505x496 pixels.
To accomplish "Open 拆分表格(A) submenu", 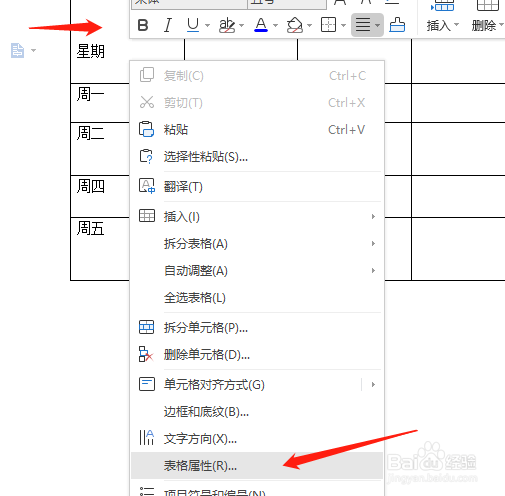I will tap(257, 244).
